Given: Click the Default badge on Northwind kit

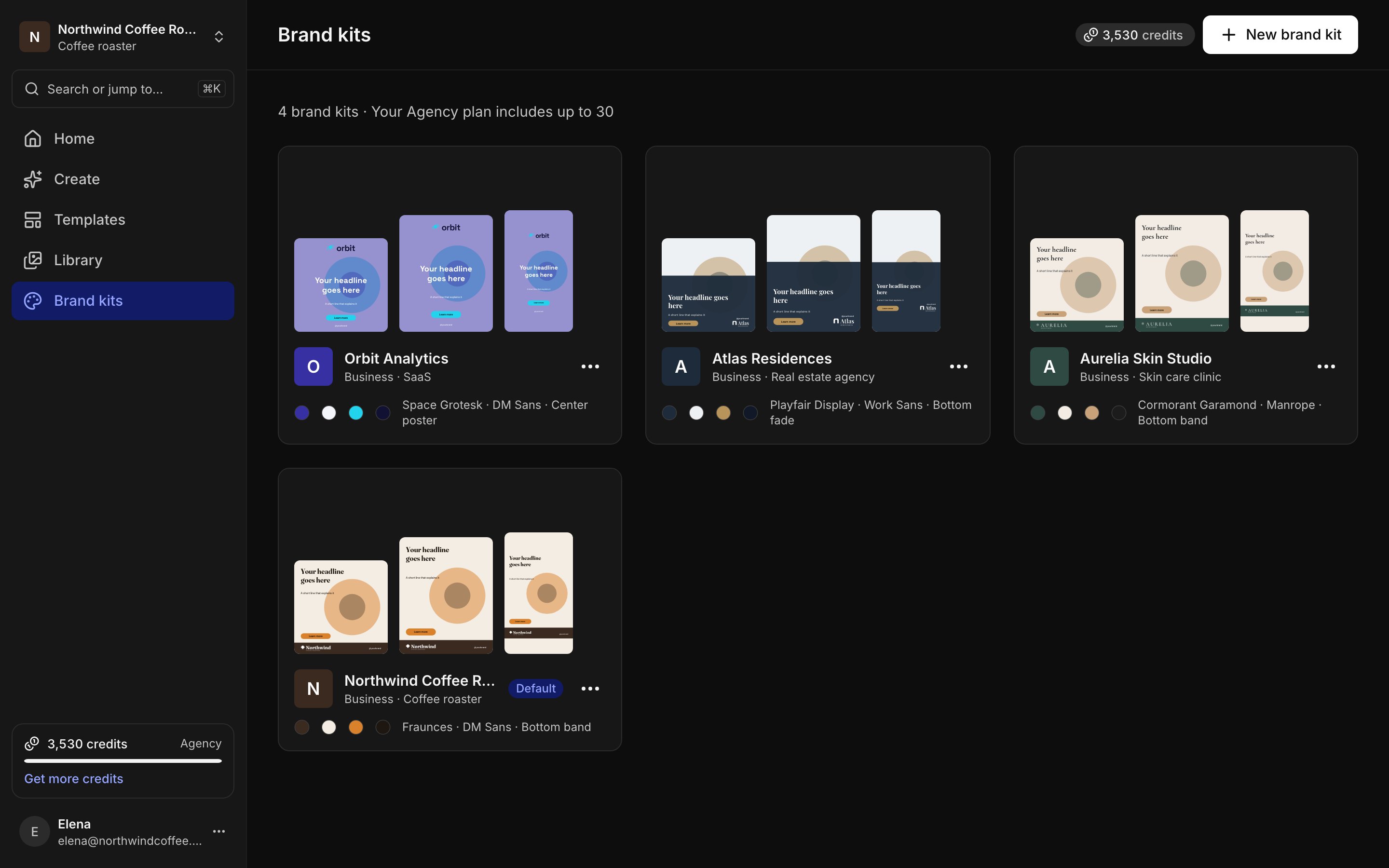Looking at the screenshot, I should tap(535, 688).
